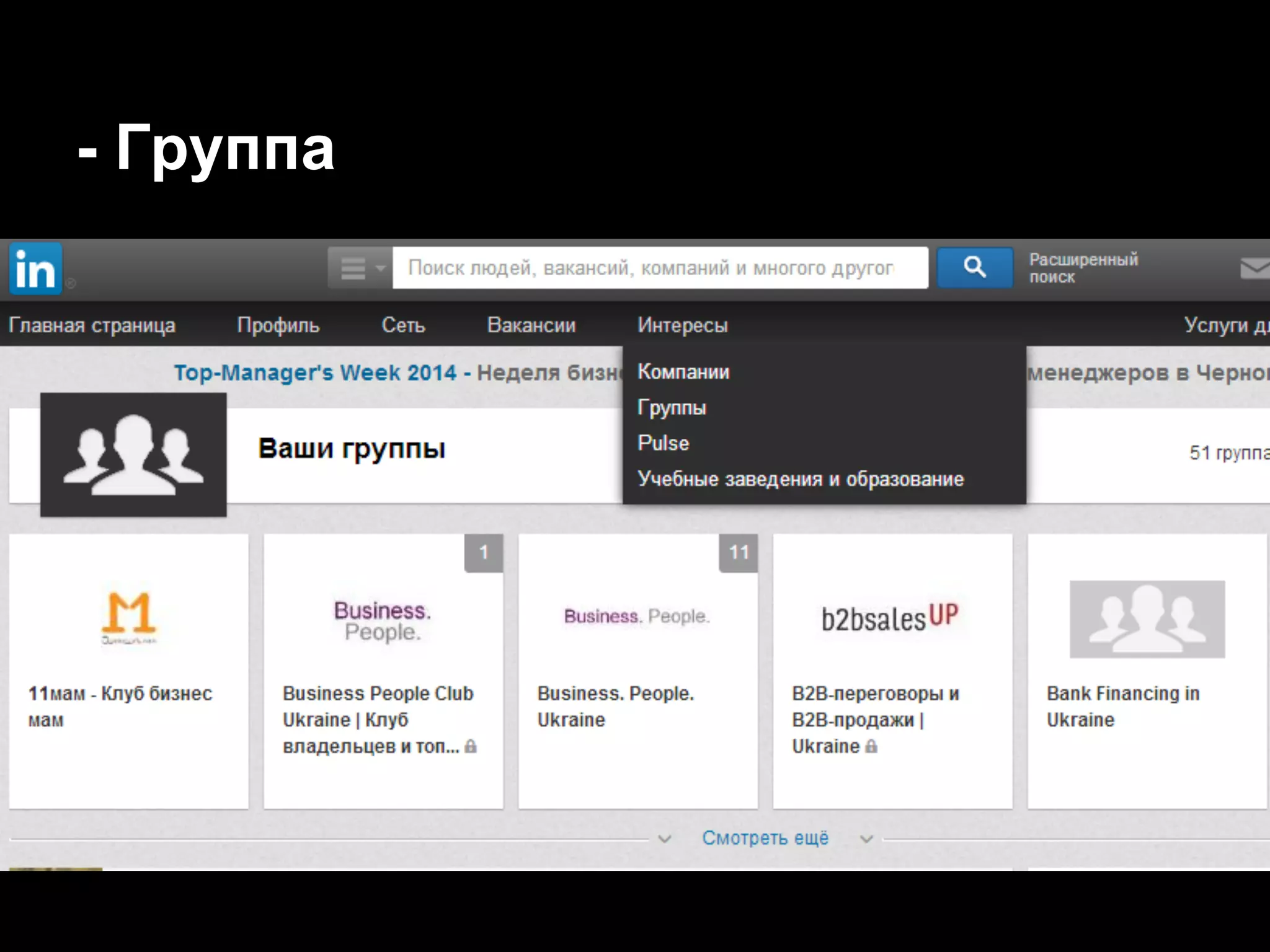Select Группы from Интересы dropdown

click(x=672, y=408)
